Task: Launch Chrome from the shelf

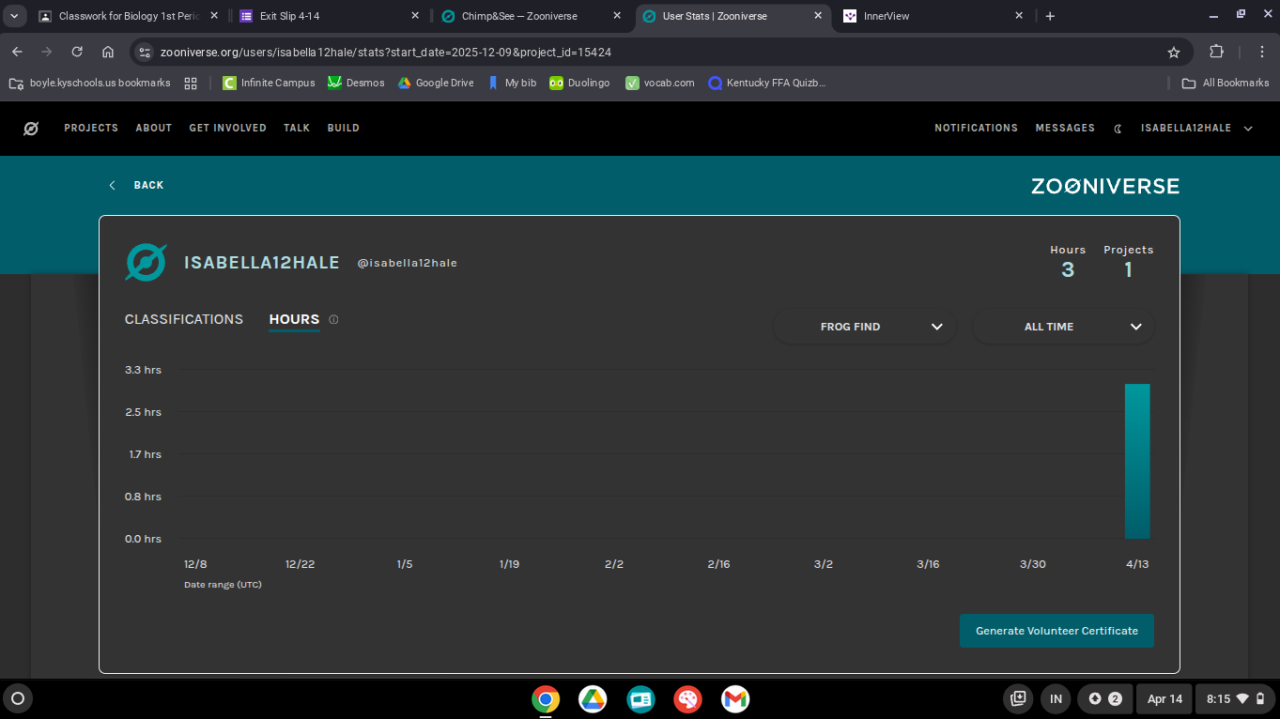Action: pos(545,699)
